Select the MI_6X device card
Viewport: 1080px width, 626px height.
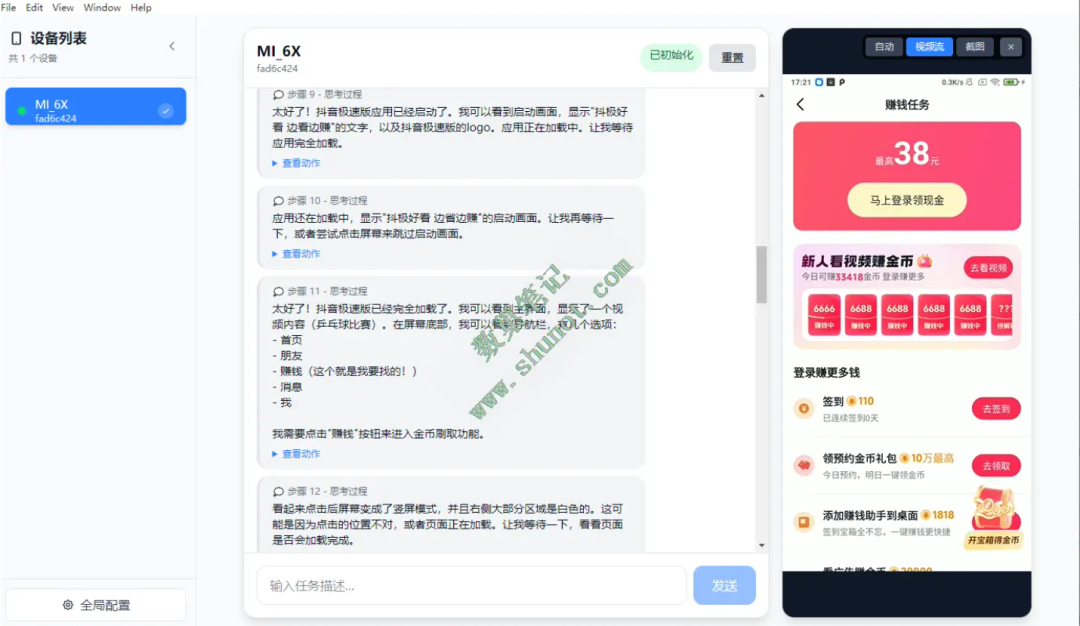point(96,106)
